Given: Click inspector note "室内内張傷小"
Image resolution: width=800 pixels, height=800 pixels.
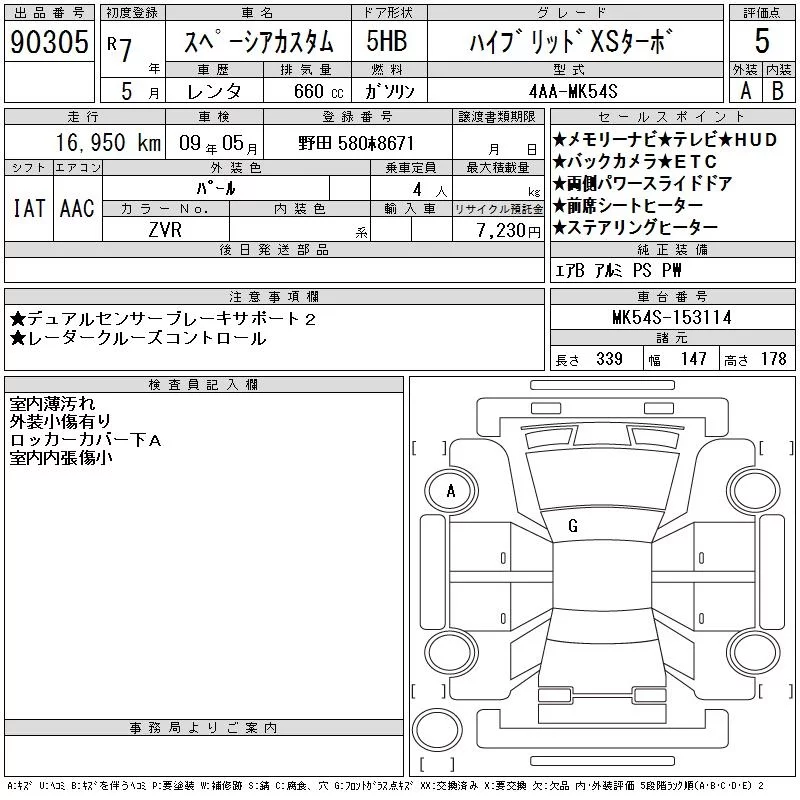Looking at the screenshot, I should tap(61, 458).
